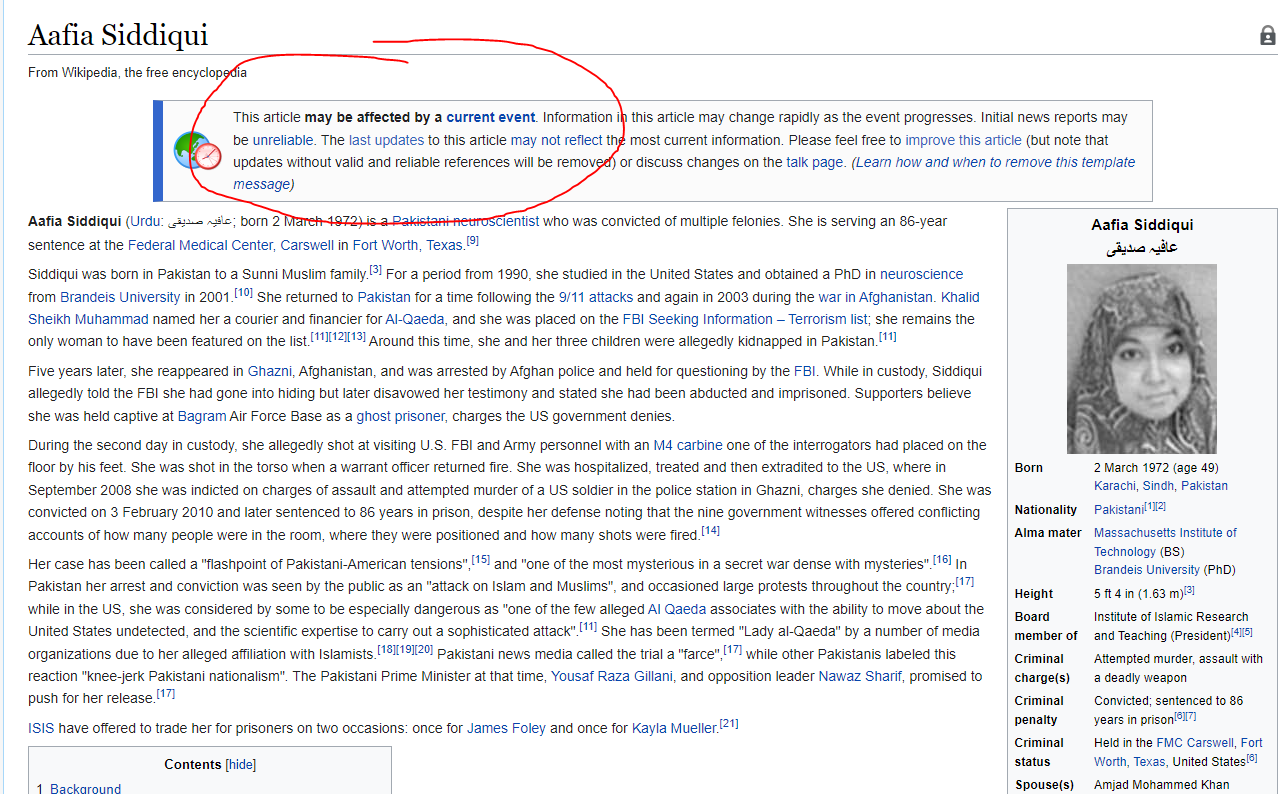The width and height of the screenshot is (1284, 794).
Task: Go to the 'talk page' link
Action: [814, 162]
